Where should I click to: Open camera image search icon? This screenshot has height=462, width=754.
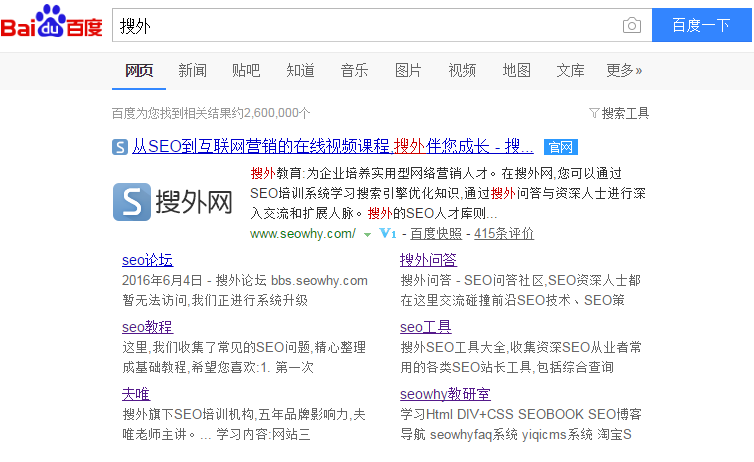631,25
